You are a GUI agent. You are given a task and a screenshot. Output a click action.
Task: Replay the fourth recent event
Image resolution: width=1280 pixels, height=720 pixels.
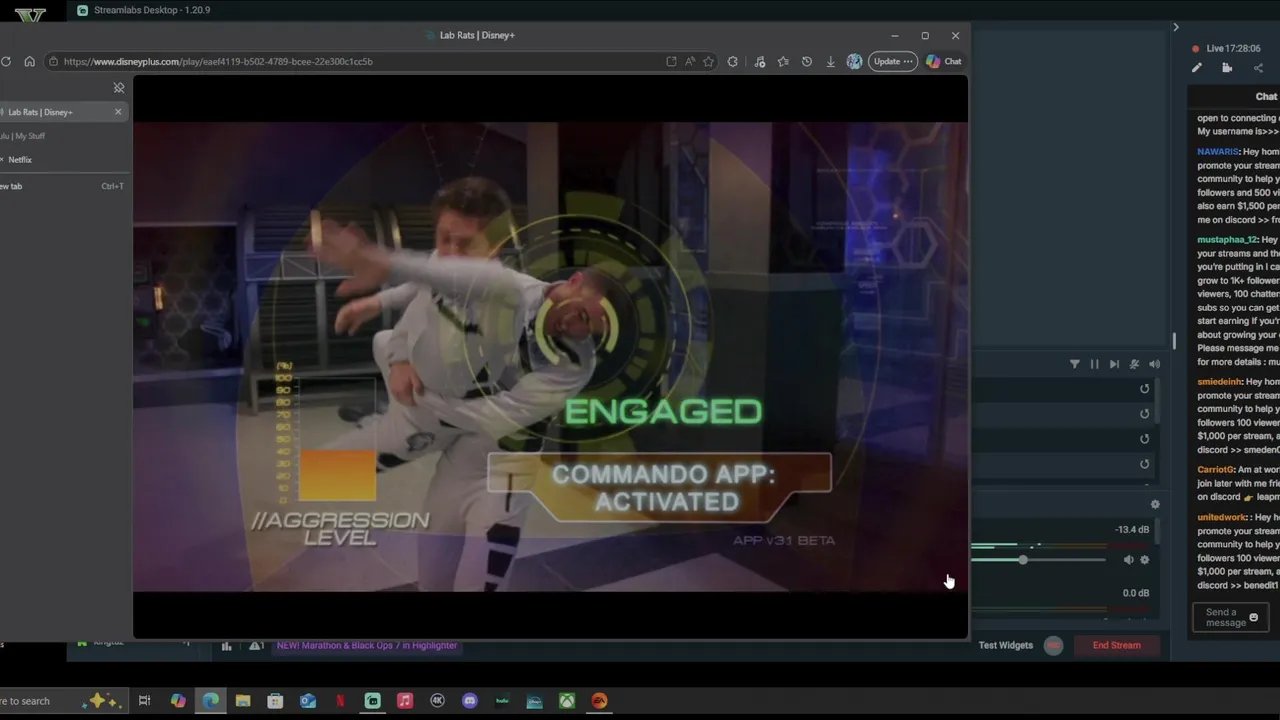pos(1145,464)
